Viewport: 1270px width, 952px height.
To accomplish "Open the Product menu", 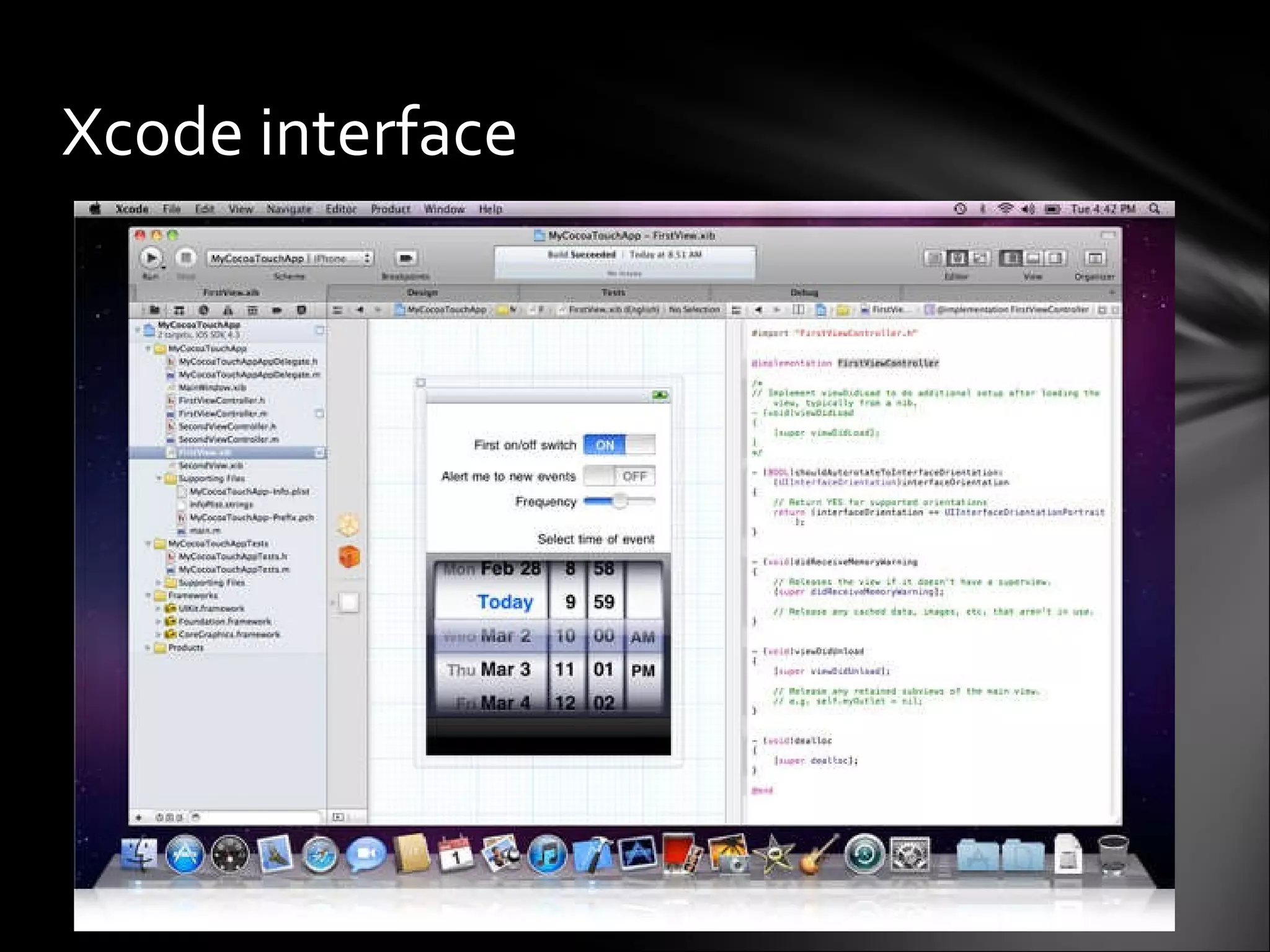I will (391, 209).
